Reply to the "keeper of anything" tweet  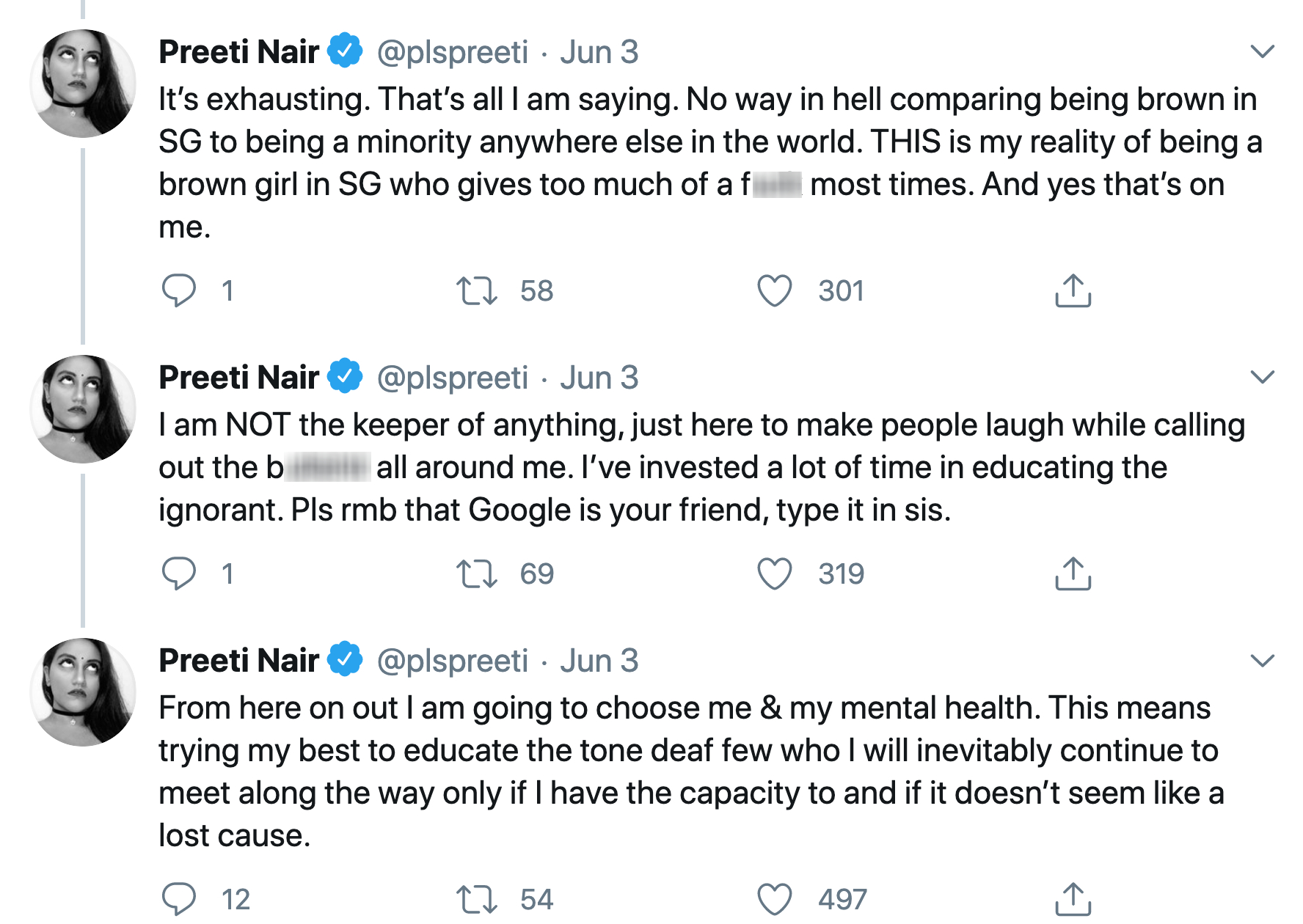pos(178,573)
